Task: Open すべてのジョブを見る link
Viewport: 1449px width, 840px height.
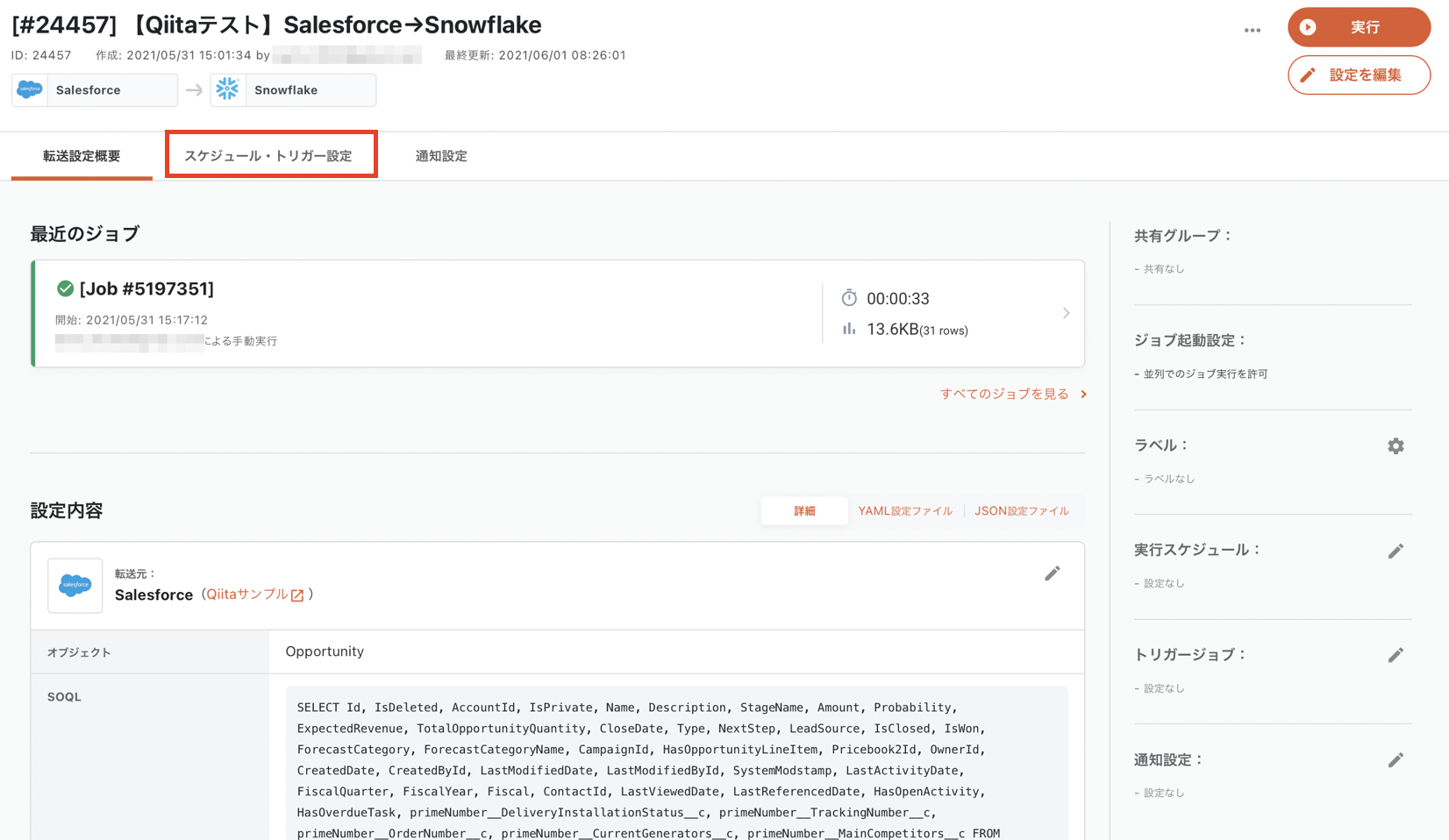Action: 1013,395
